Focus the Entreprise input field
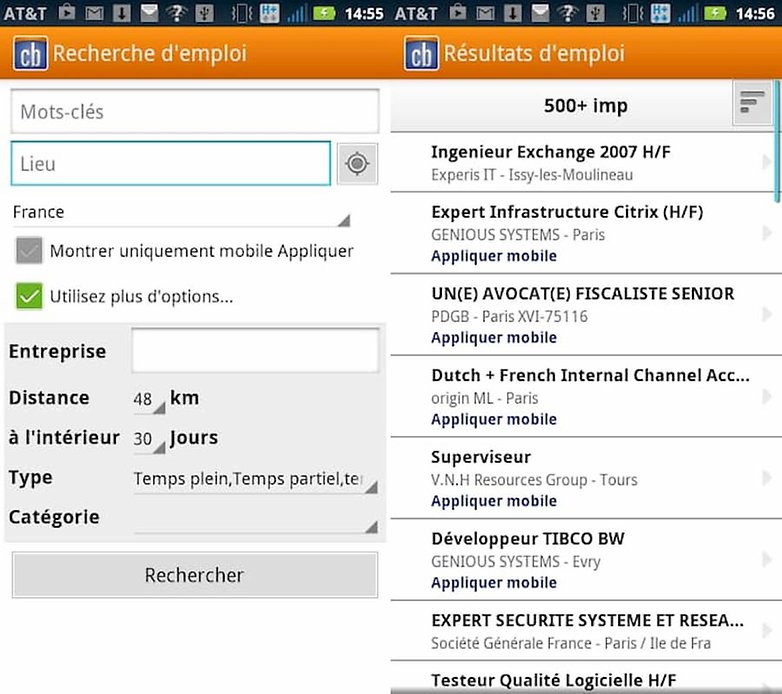This screenshot has width=782, height=694. point(255,350)
